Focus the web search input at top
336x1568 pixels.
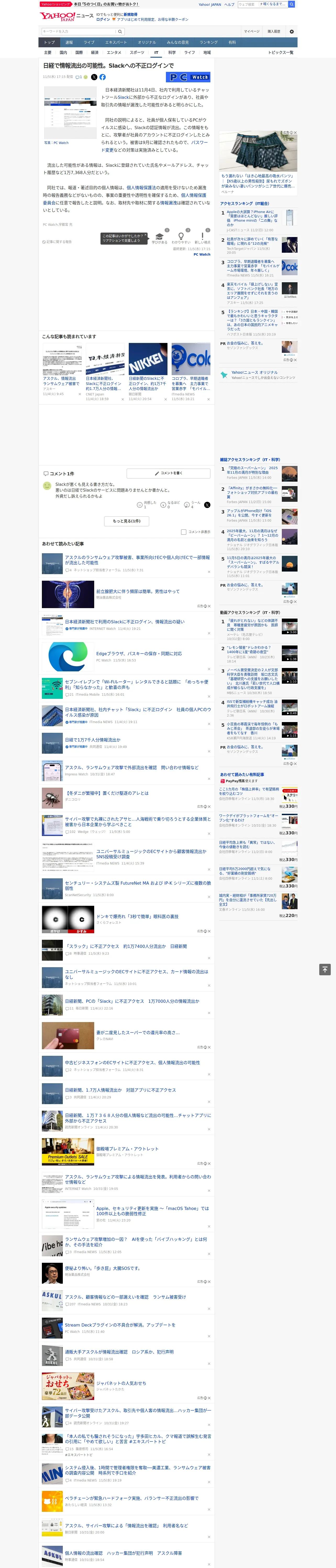pyautogui.click(x=248, y=4)
